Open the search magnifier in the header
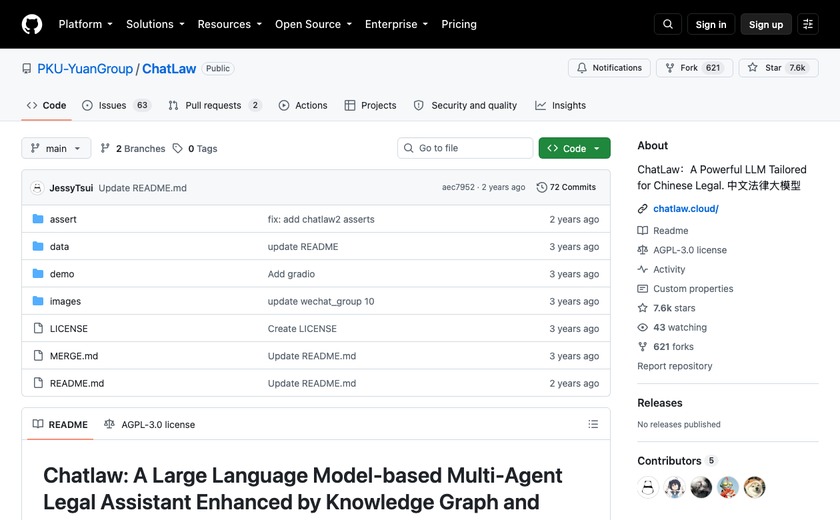840x520 pixels. (668, 24)
